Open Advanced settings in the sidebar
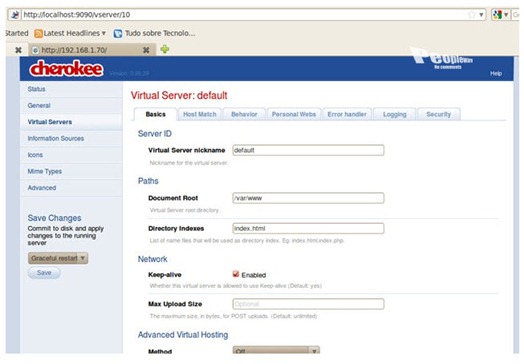The height and width of the screenshot is (364, 524). pos(42,188)
